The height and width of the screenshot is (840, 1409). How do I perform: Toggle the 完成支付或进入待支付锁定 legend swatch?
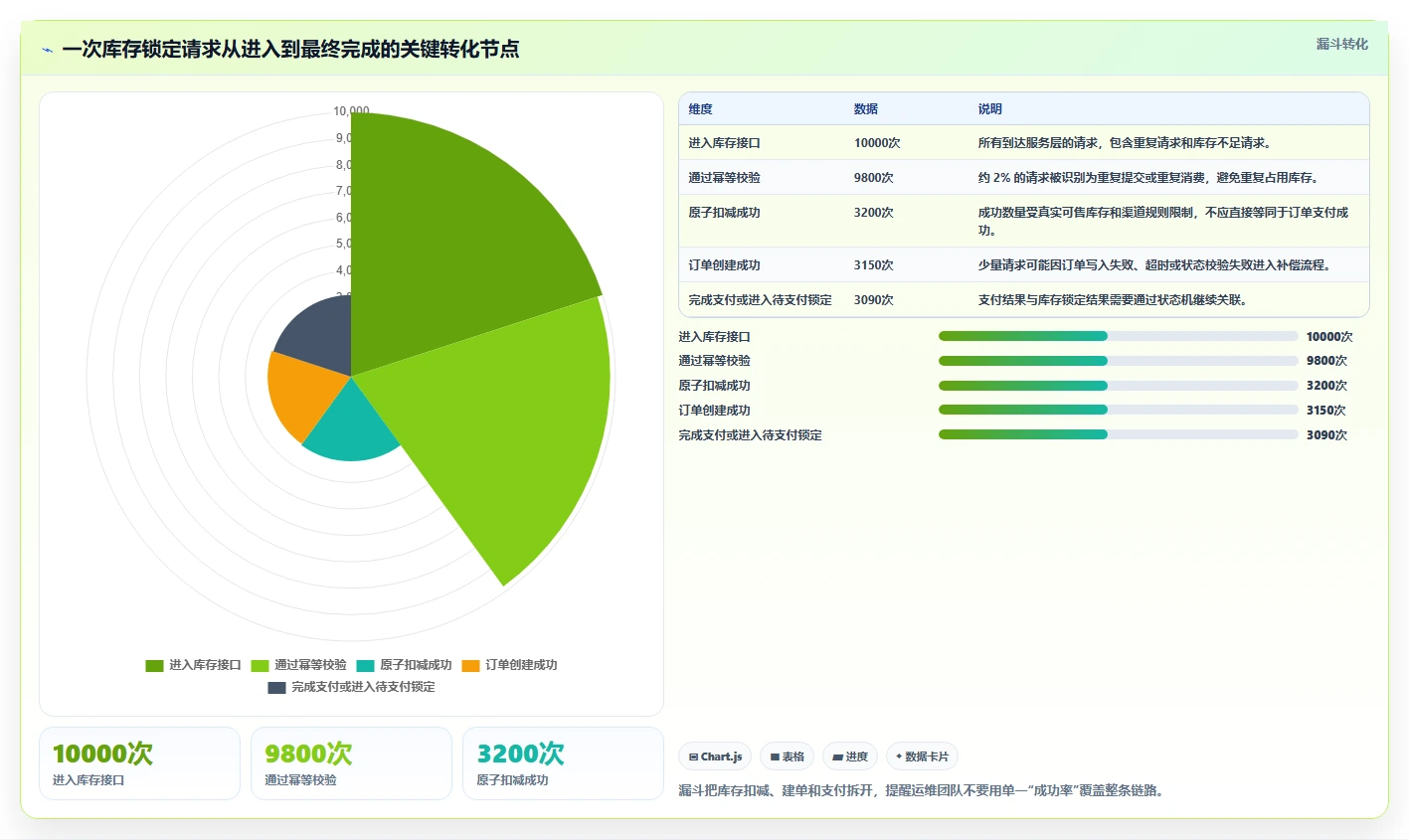coord(276,687)
